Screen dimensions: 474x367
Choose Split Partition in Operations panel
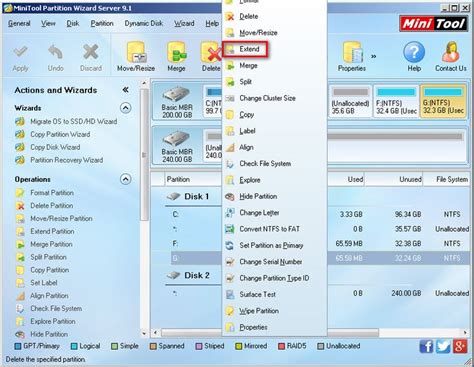(x=42, y=257)
